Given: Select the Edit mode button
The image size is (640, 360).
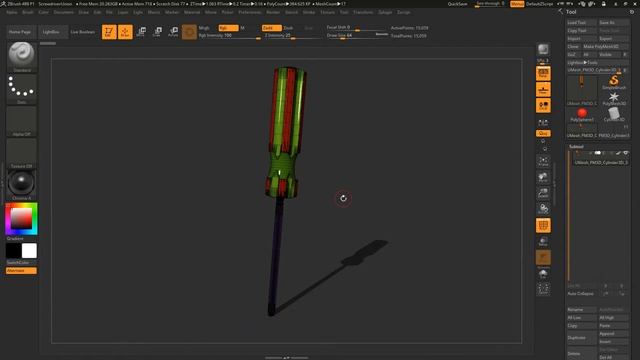Looking at the screenshot, I should [x=109, y=32].
